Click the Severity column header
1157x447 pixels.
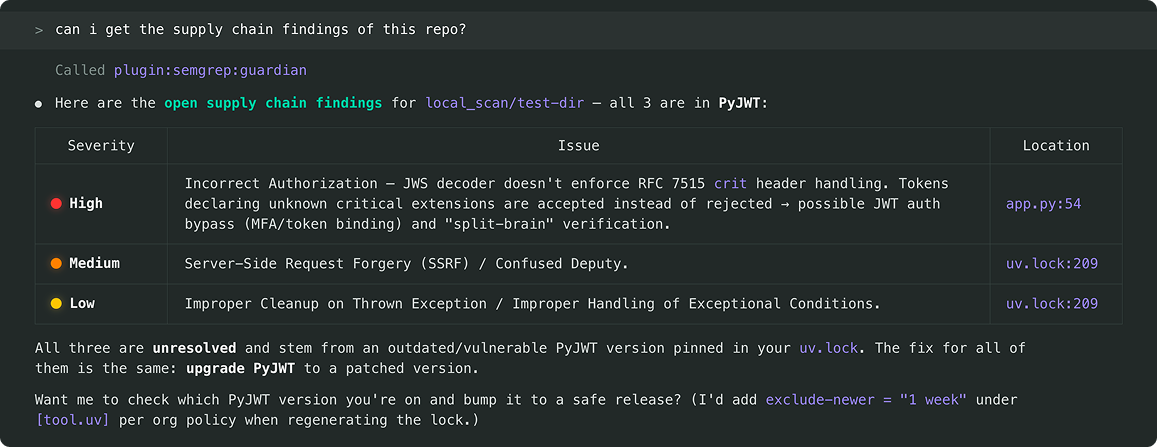pyautogui.click(x=101, y=145)
